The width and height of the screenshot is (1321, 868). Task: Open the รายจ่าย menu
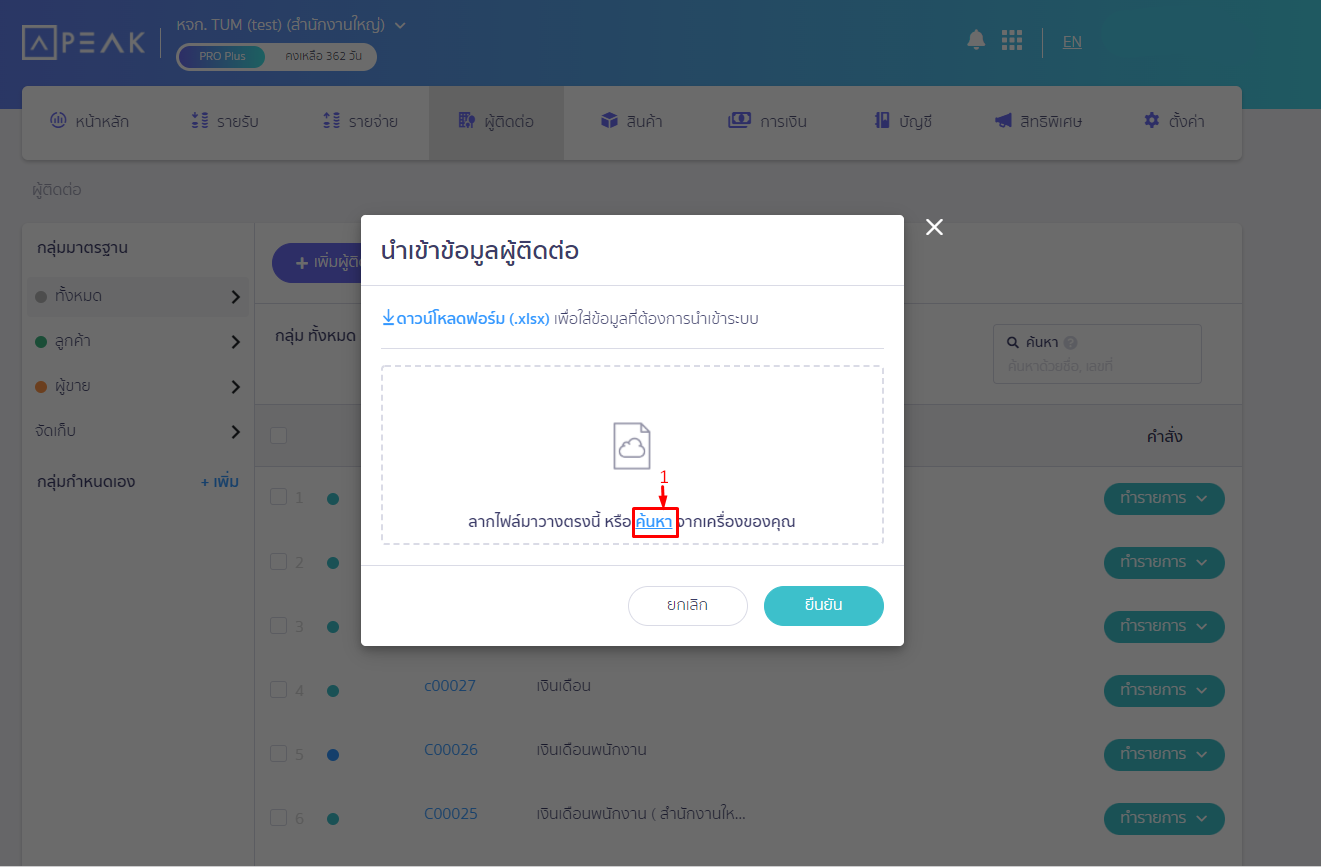tap(361, 122)
